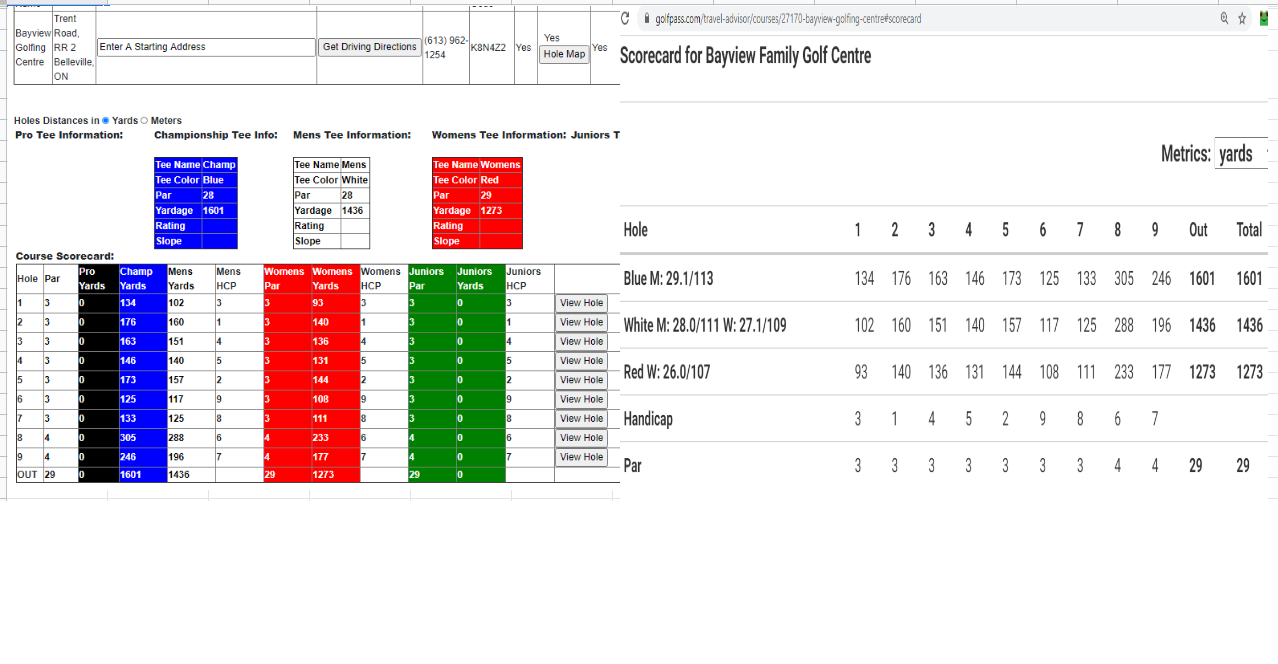
Task: Click the Bayview Golfing Centre name cell
Action: coord(33,47)
